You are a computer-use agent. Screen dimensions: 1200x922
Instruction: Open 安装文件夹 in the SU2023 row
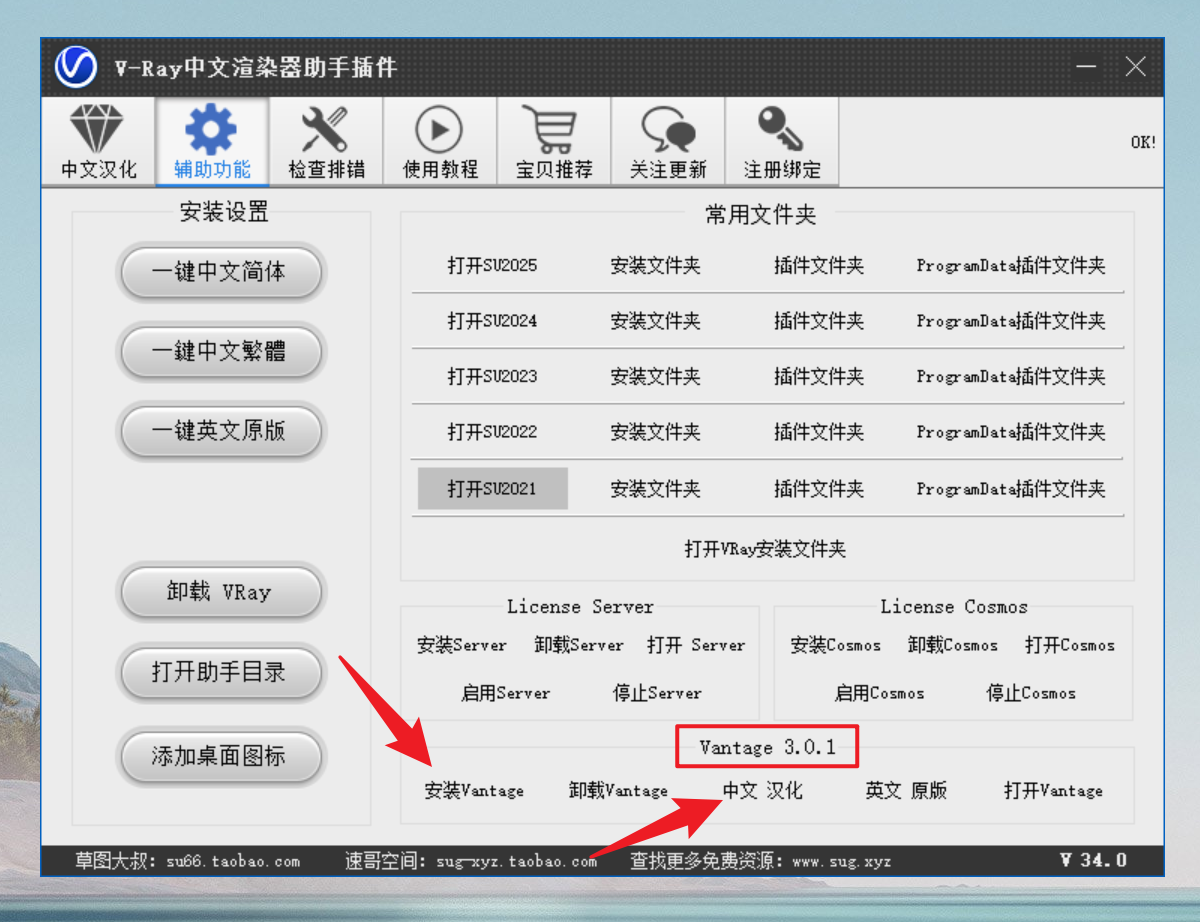pos(656,377)
